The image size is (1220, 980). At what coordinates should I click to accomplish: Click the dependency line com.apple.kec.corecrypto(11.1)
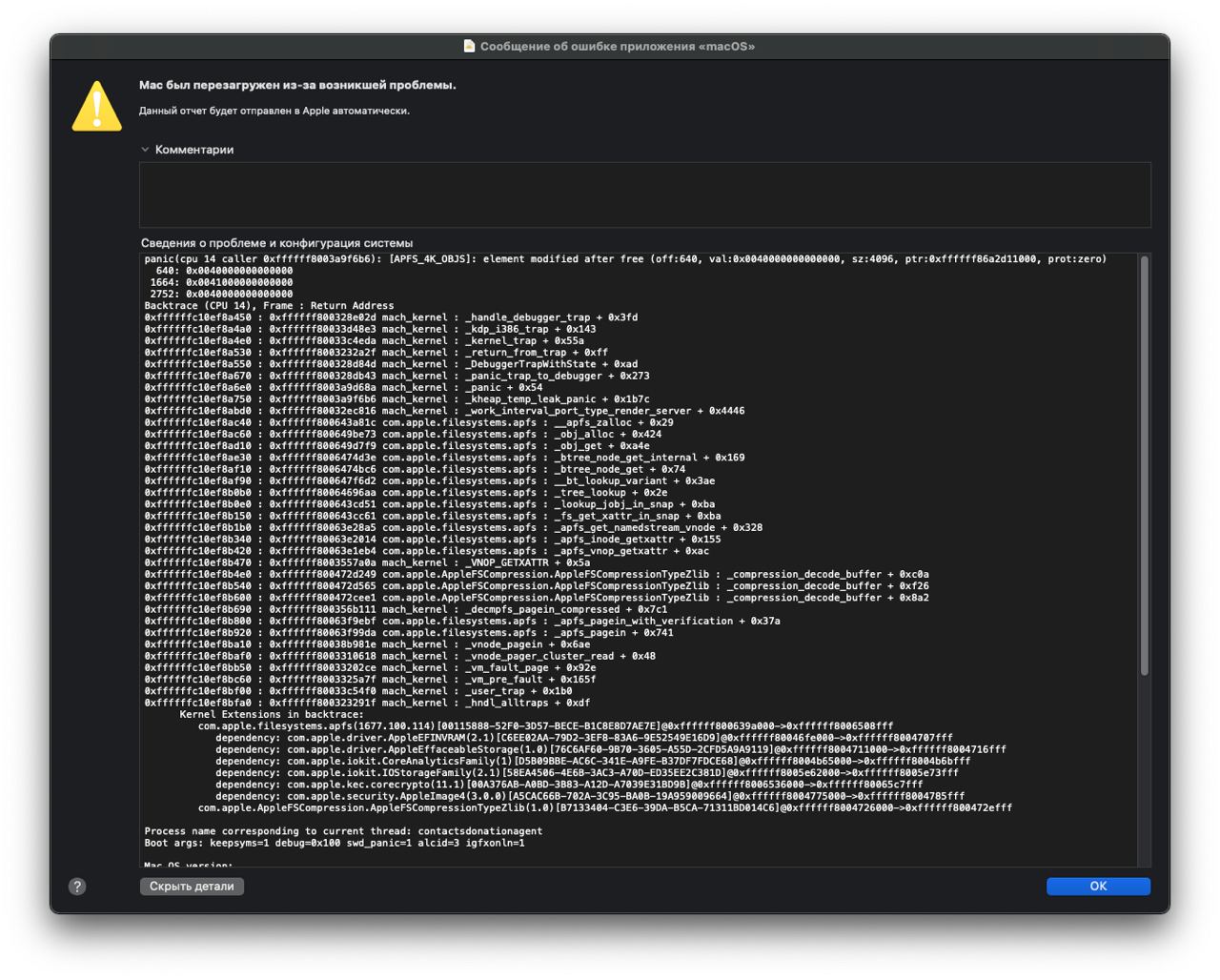[569, 785]
